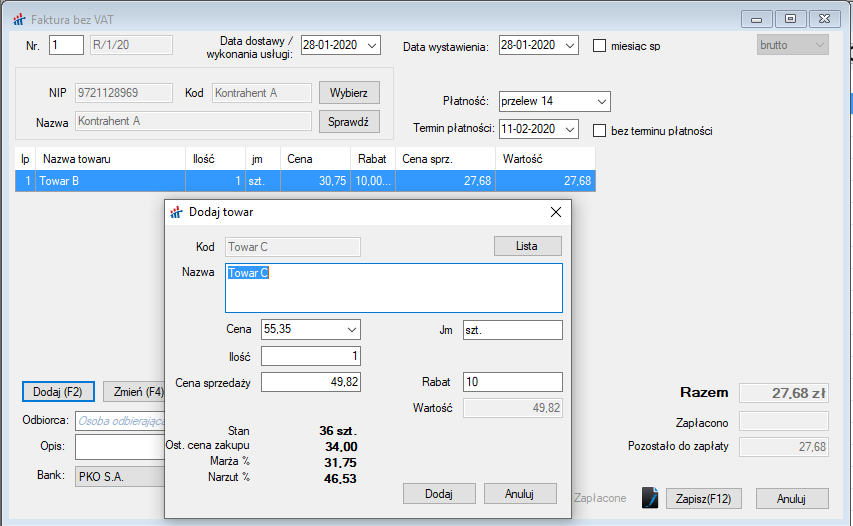The image size is (853, 526).
Task: Select the Towar B row in table
Action: coord(300,181)
